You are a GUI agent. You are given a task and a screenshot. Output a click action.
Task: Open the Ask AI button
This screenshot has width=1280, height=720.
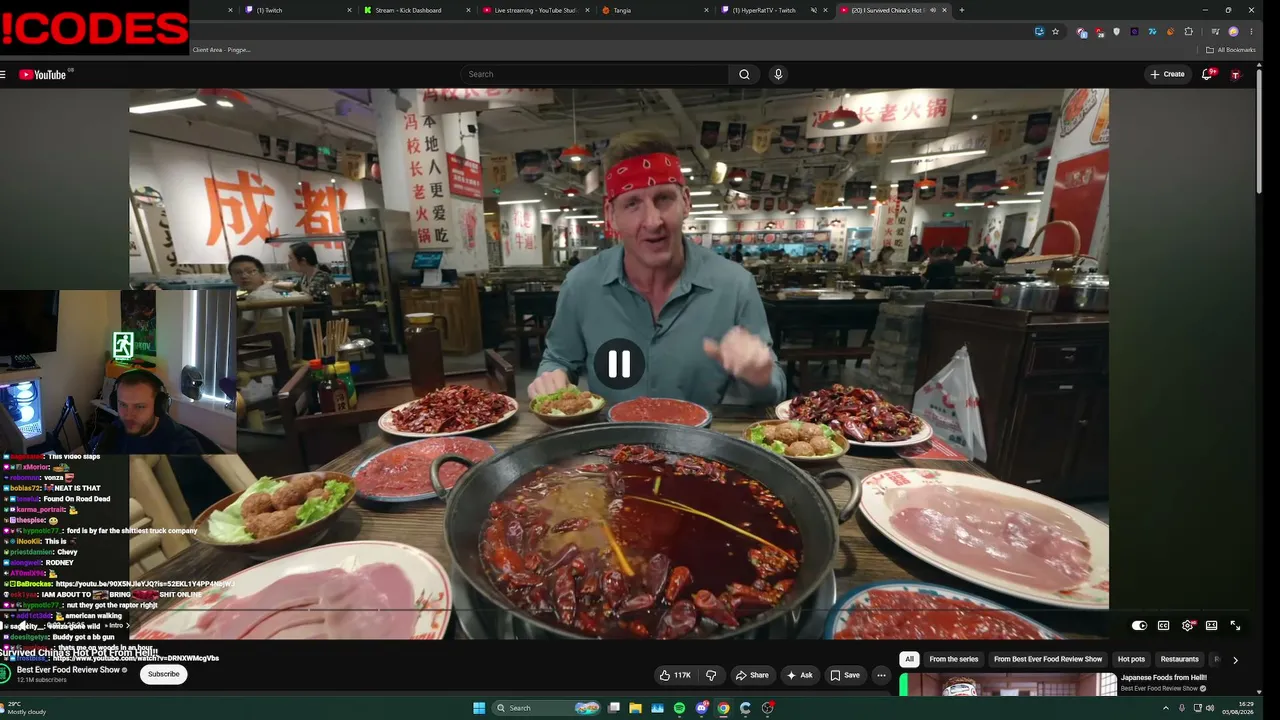(x=800, y=675)
